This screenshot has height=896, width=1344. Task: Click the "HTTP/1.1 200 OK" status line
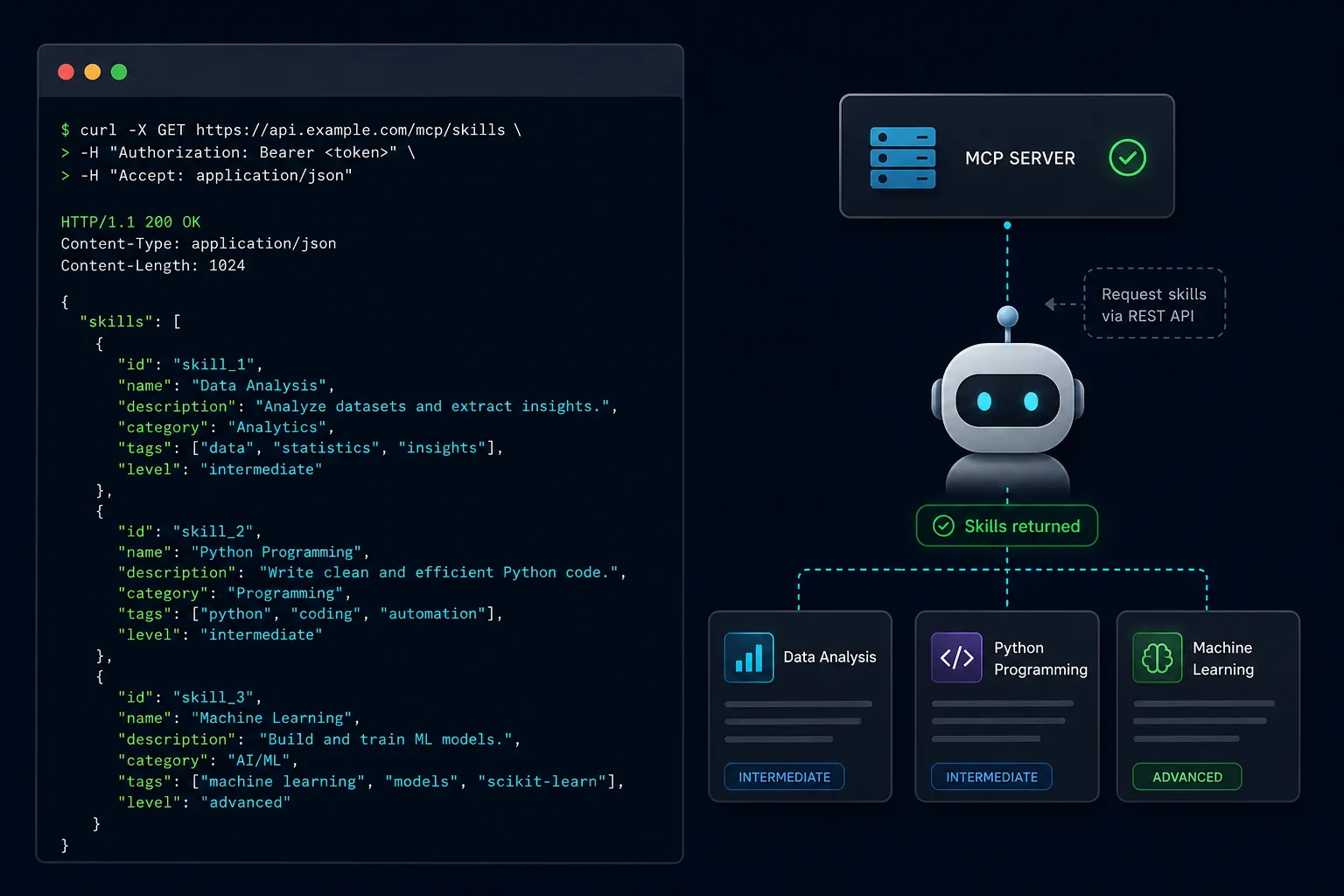pyautogui.click(x=130, y=222)
